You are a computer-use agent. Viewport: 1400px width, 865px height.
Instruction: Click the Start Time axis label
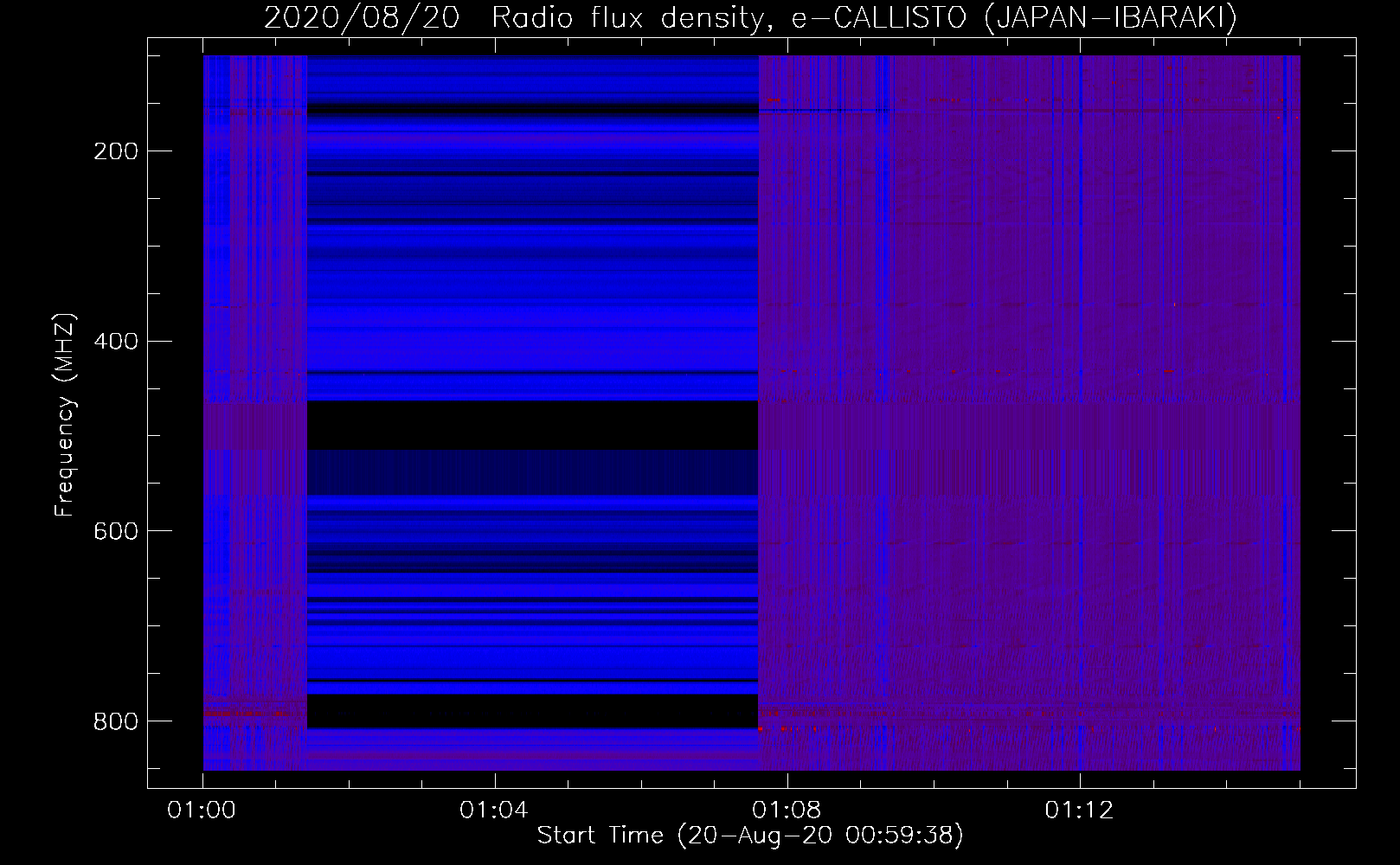750,836
